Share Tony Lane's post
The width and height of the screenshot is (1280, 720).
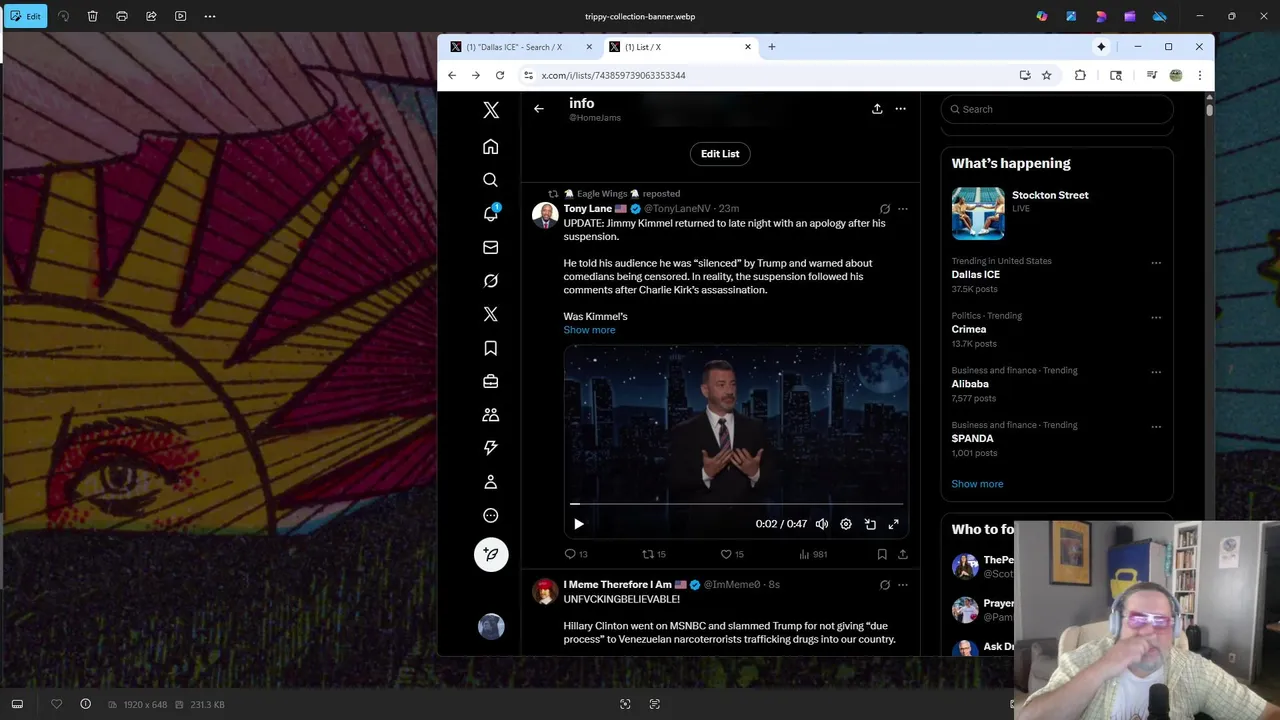click(903, 554)
